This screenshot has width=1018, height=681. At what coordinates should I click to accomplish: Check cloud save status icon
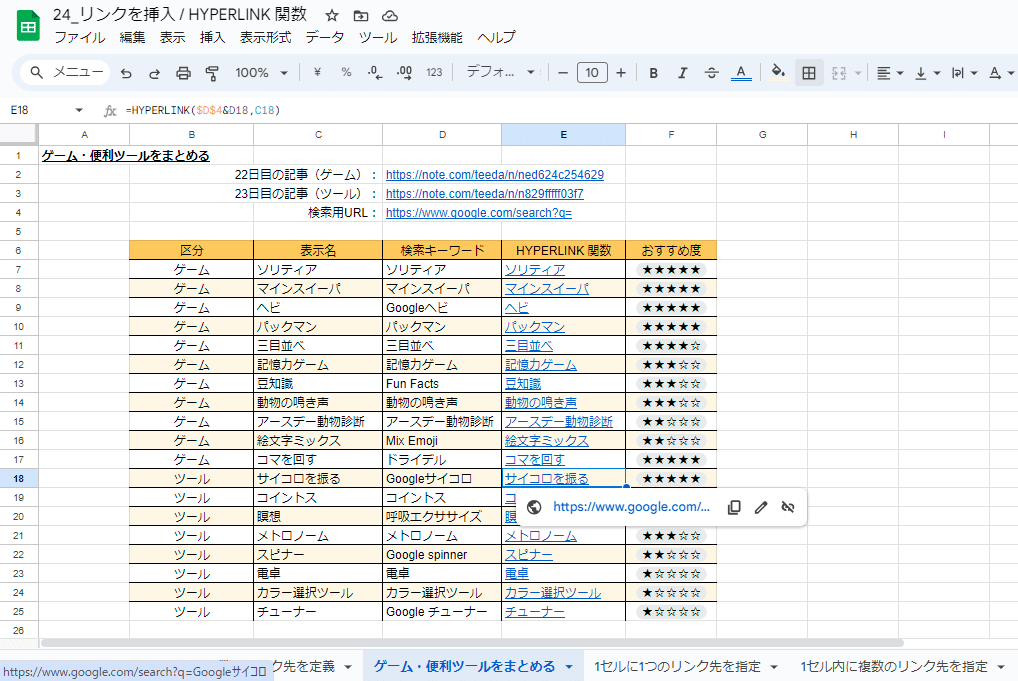pos(390,16)
